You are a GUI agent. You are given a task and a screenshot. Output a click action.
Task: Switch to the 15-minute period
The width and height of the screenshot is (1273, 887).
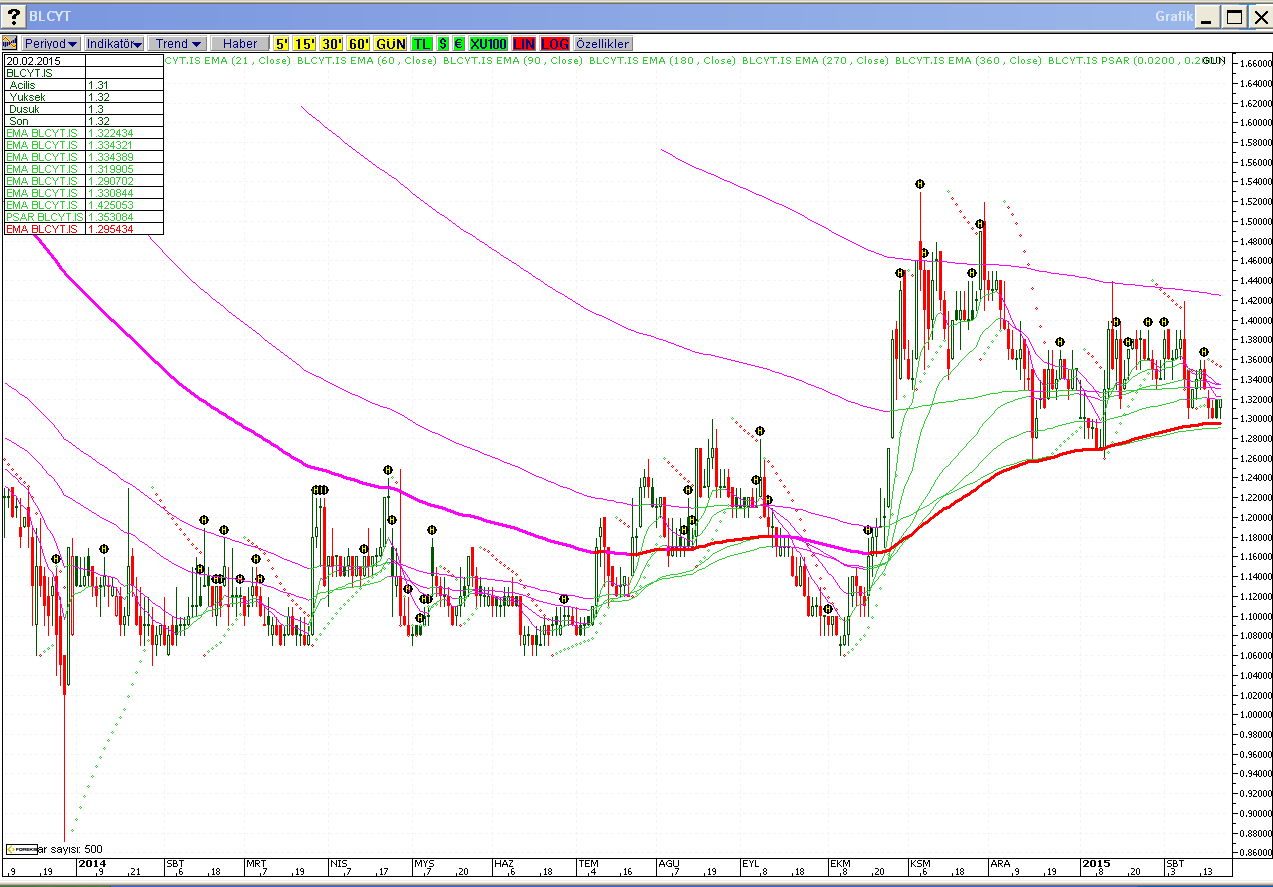pos(305,44)
